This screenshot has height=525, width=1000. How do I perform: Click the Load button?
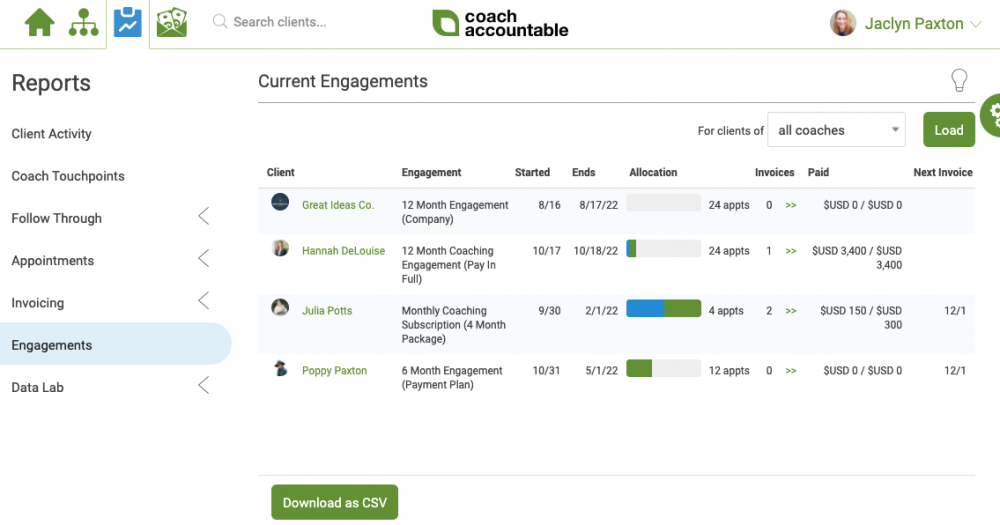tap(948, 129)
